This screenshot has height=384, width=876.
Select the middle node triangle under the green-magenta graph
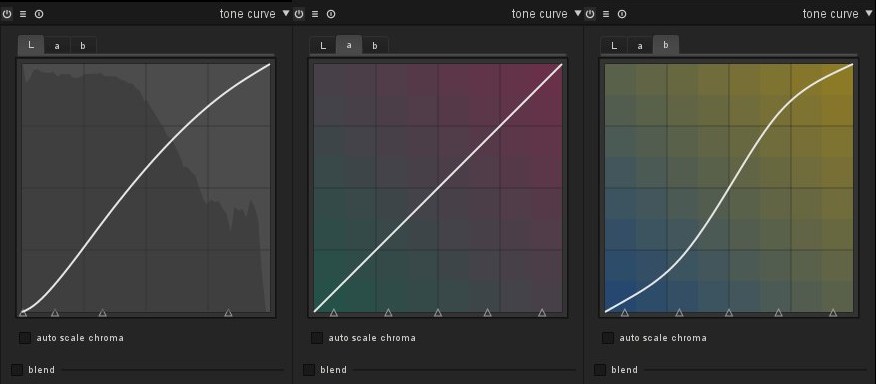[438, 313]
